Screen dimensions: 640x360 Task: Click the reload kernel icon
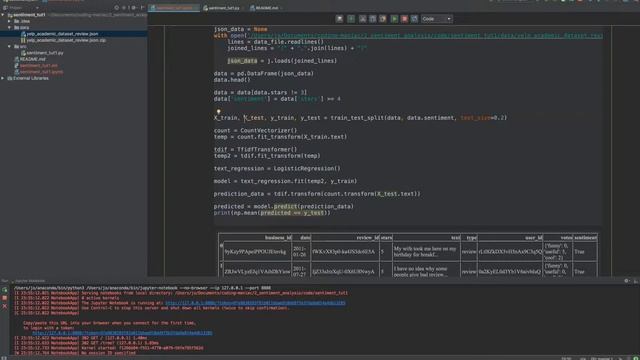click(x=414, y=19)
